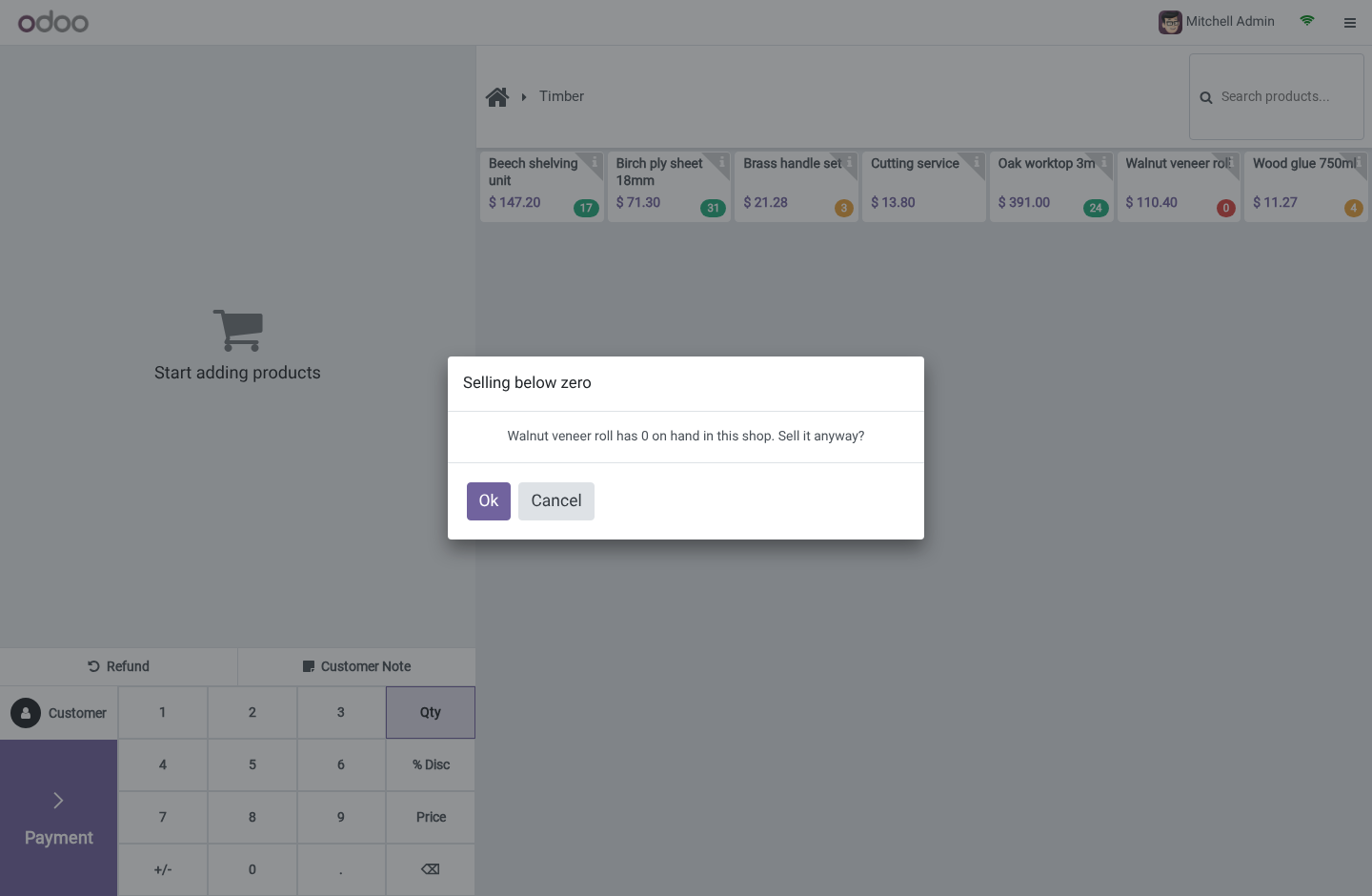The width and height of the screenshot is (1372, 896).
Task: Show info for Beech shelving unit
Action: [595, 161]
